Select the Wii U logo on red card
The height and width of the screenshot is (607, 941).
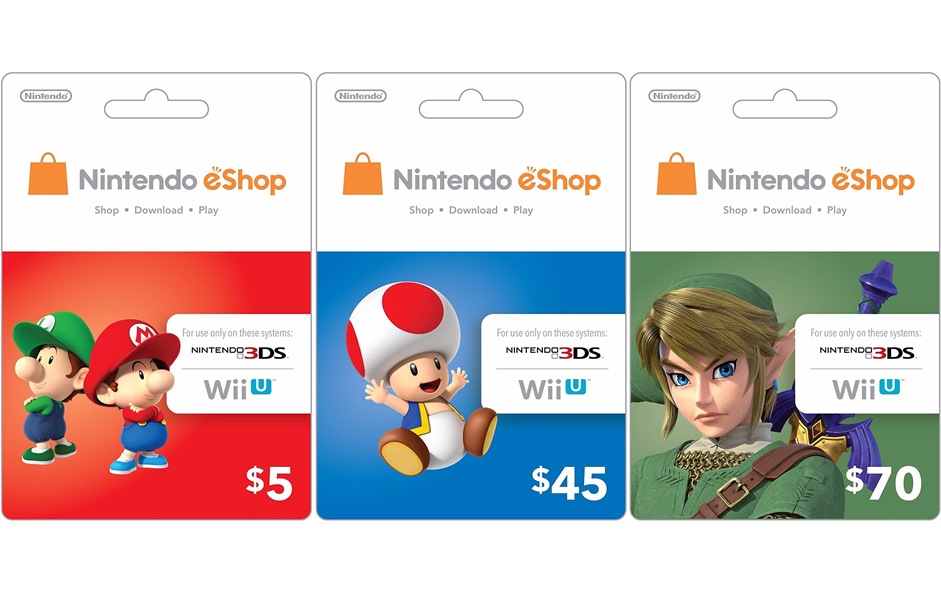pyautogui.click(x=239, y=389)
